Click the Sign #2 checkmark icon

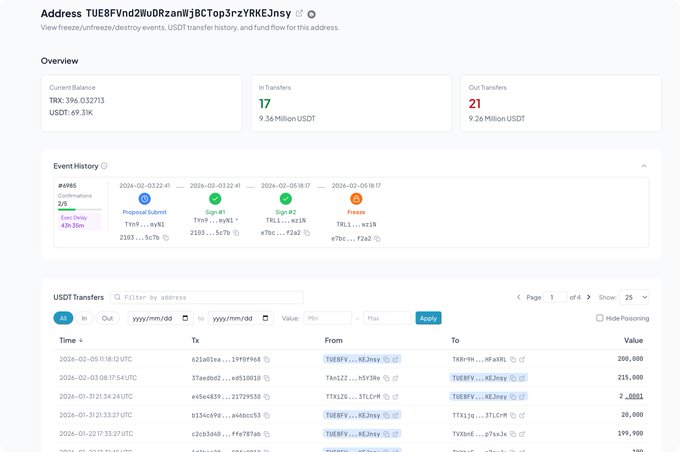pyautogui.click(x=285, y=199)
